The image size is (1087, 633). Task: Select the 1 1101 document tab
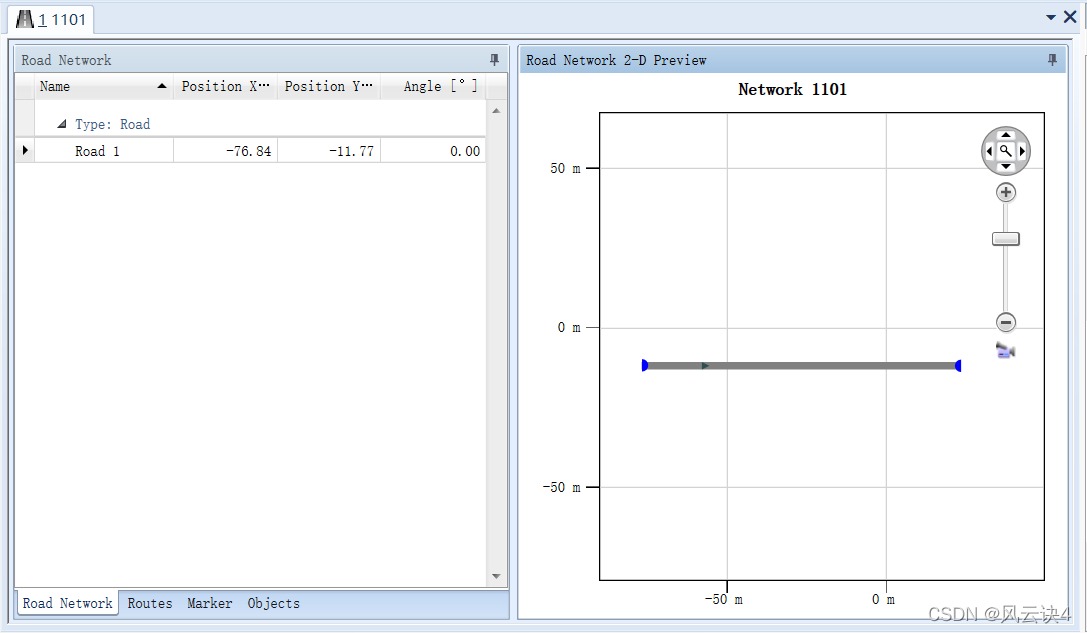point(51,19)
